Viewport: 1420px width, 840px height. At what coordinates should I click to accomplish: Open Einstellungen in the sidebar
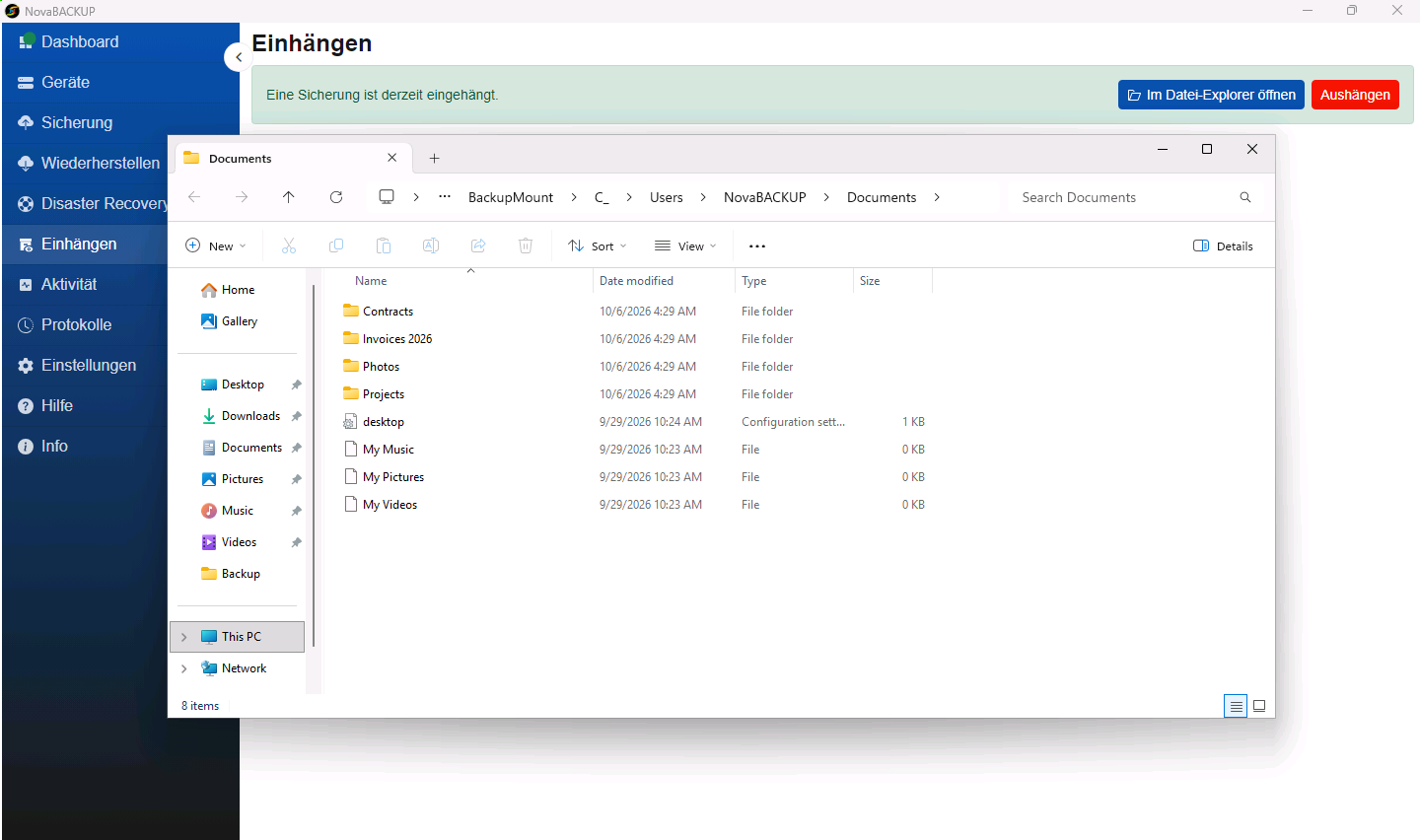(86, 365)
